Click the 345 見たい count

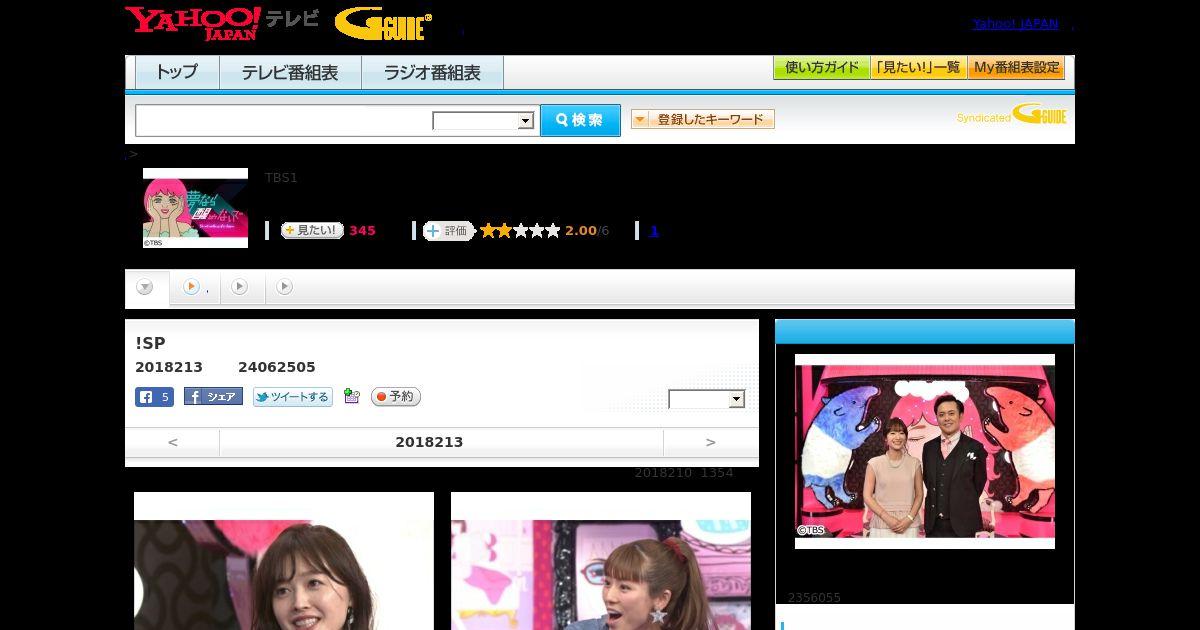pos(362,231)
